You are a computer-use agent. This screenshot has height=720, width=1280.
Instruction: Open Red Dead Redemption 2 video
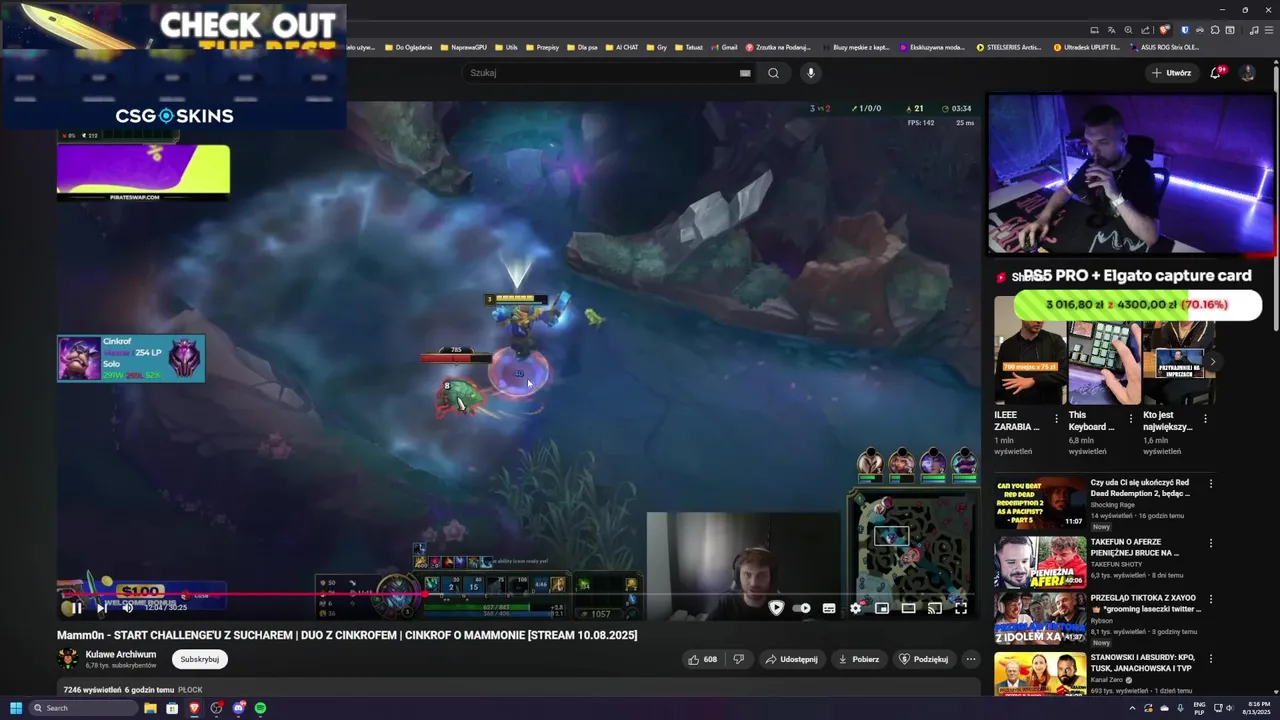[1040, 502]
